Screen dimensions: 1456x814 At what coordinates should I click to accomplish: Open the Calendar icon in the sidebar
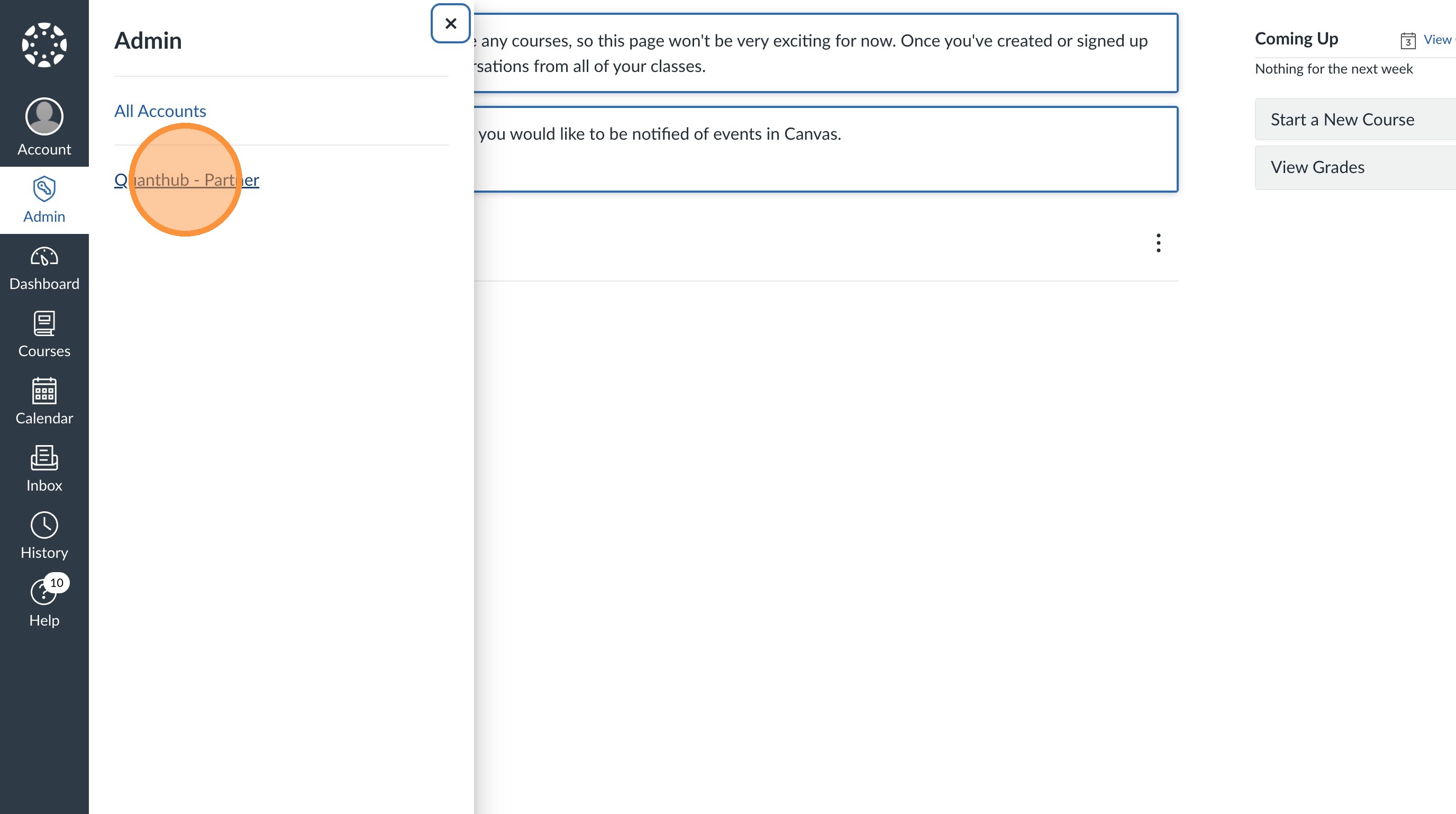click(44, 391)
